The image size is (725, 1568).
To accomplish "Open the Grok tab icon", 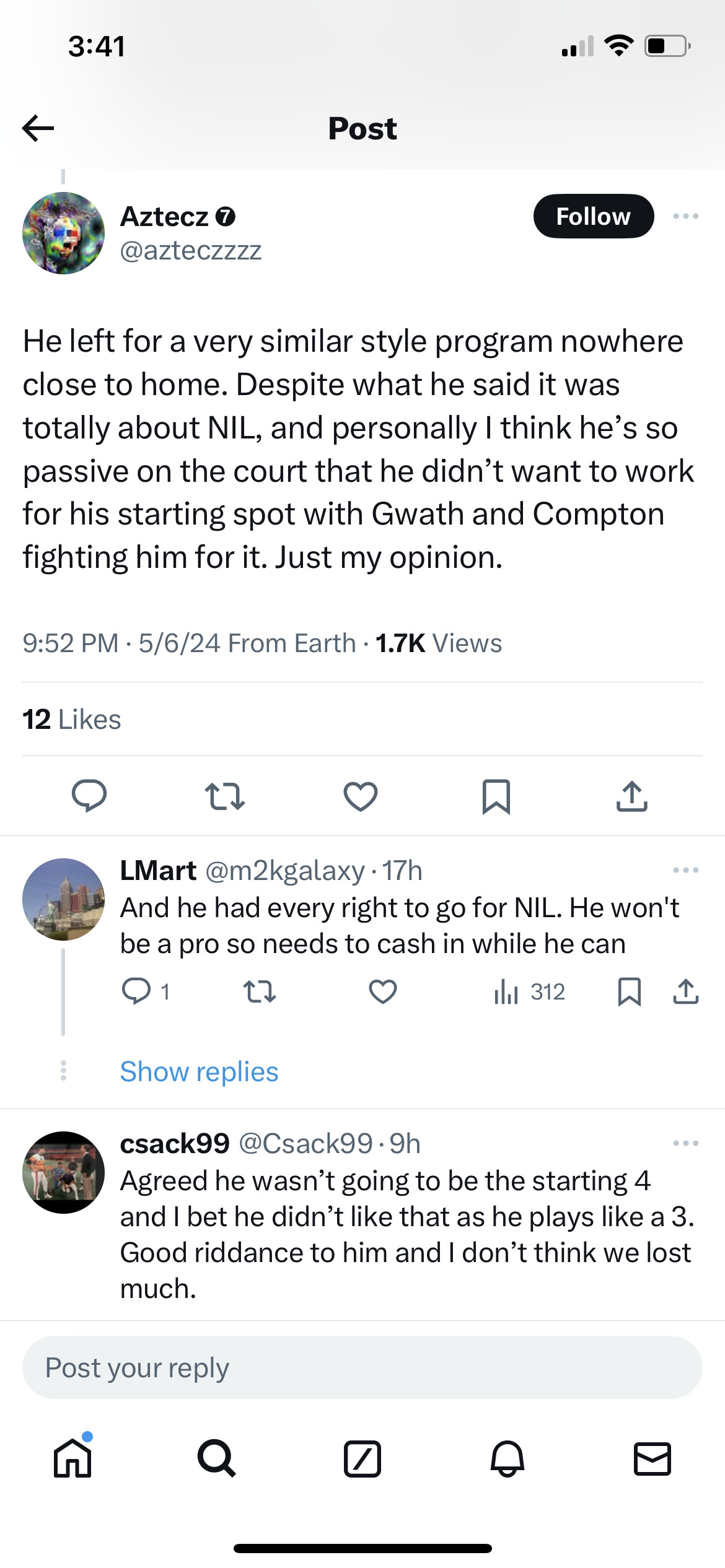I will click(x=362, y=1458).
